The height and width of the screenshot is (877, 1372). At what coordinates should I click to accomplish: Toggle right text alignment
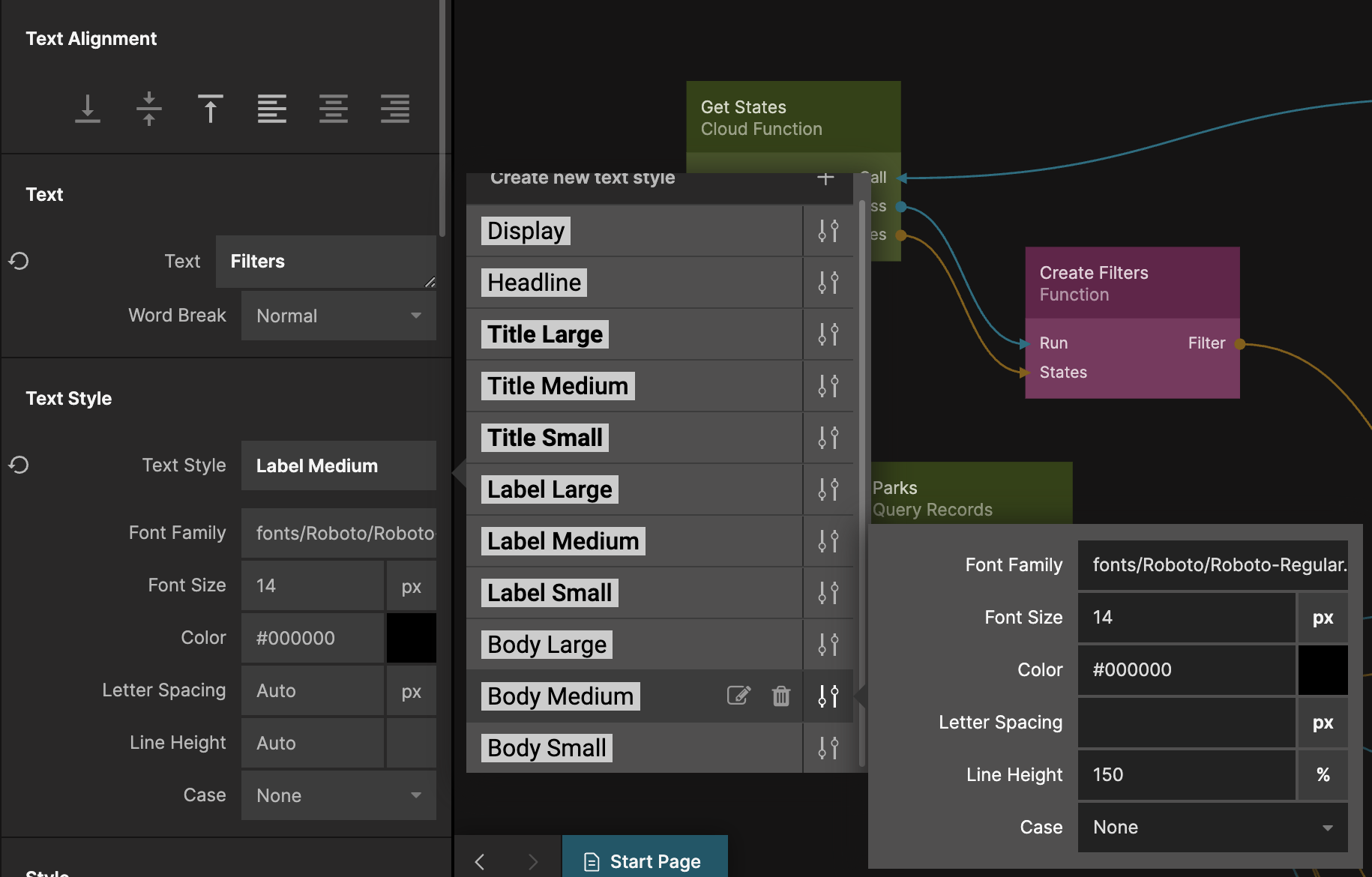click(395, 109)
